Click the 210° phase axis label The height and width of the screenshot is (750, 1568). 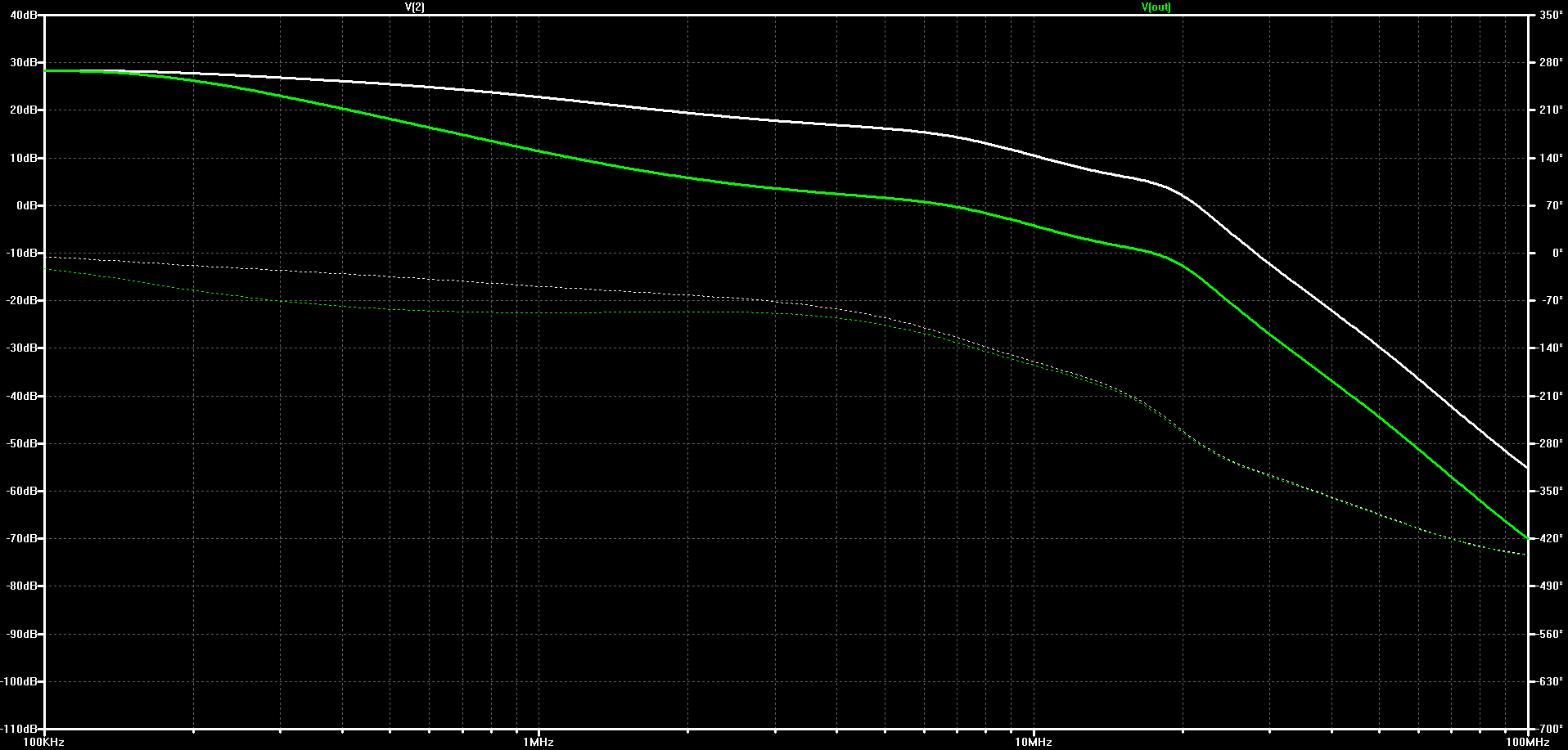point(1551,110)
